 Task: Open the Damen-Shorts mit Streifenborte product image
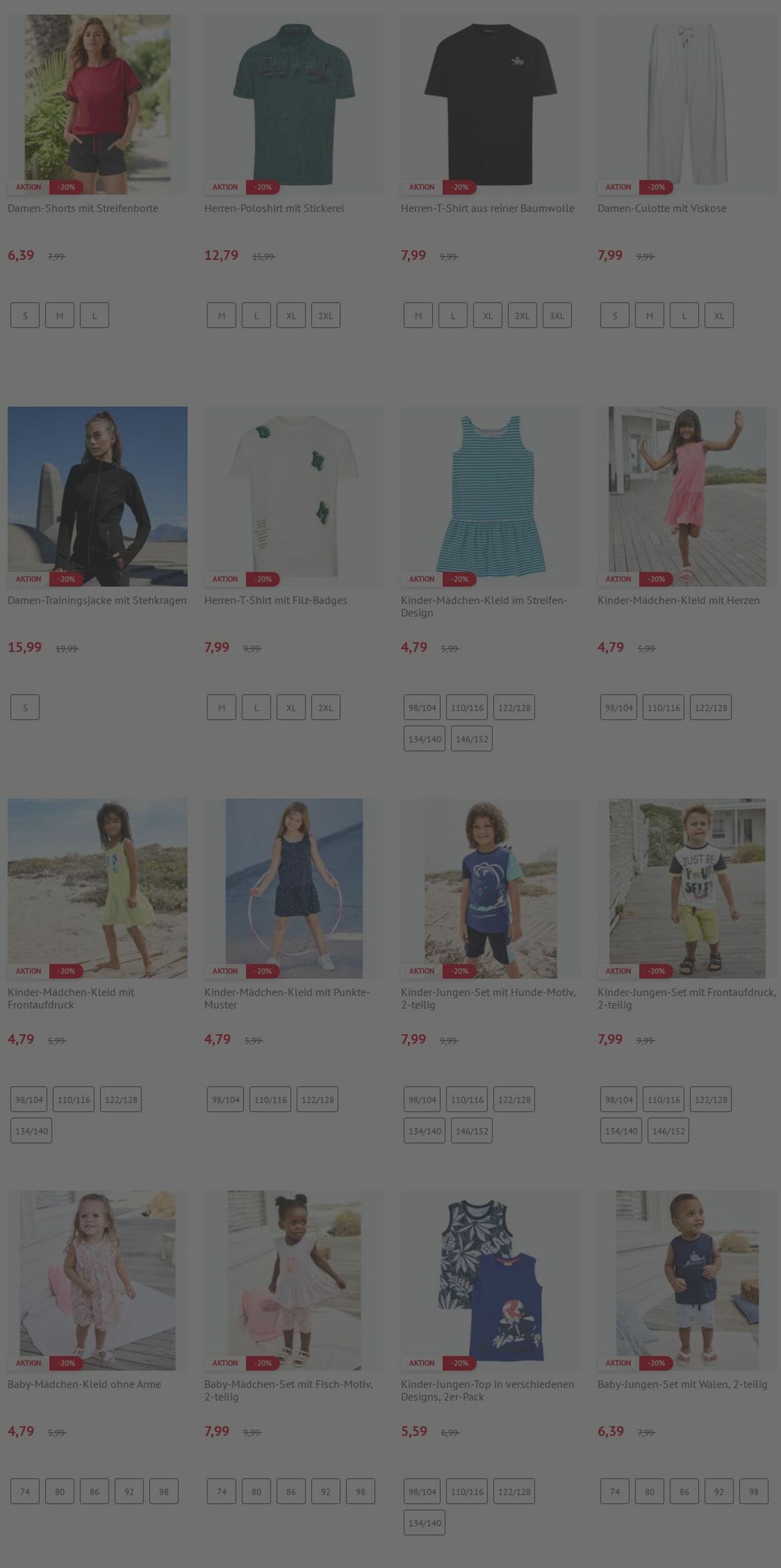click(x=97, y=104)
